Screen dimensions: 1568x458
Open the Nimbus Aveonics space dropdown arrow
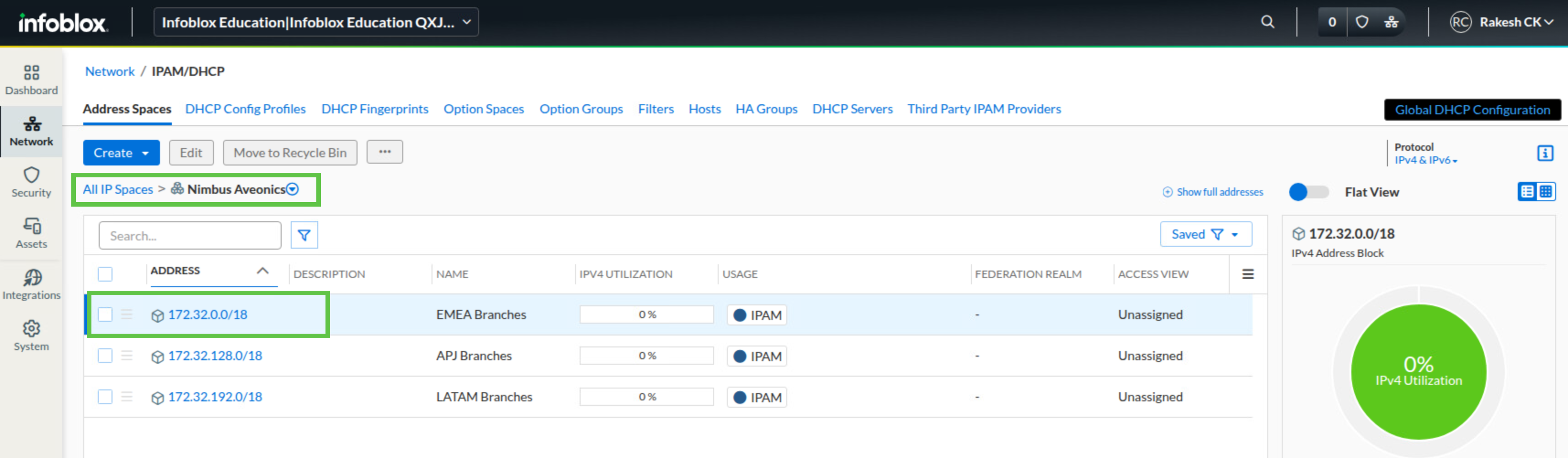tap(293, 189)
